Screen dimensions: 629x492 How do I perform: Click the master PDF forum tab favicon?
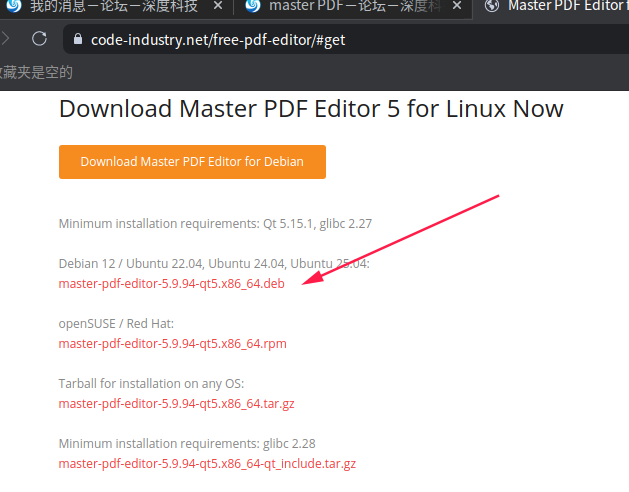click(253, 6)
